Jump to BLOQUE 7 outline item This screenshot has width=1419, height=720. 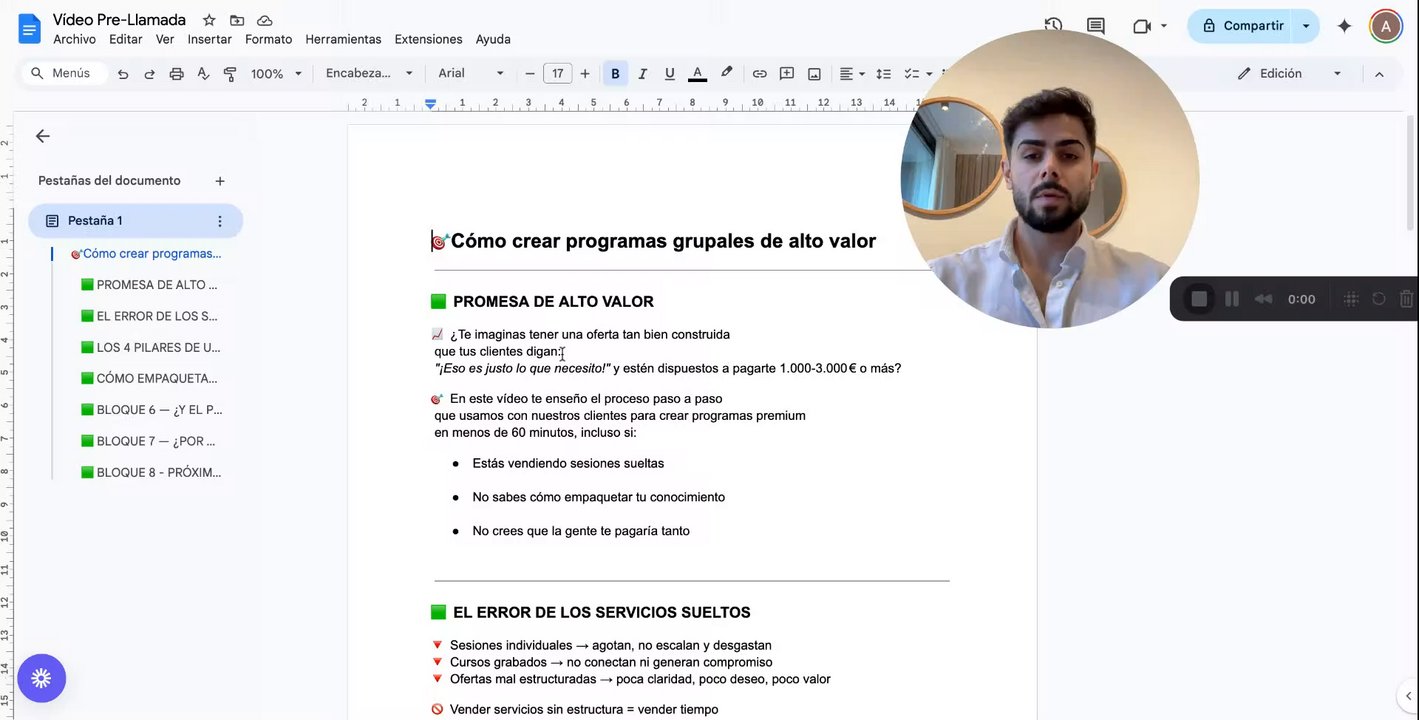pyautogui.click(x=148, y=441)
